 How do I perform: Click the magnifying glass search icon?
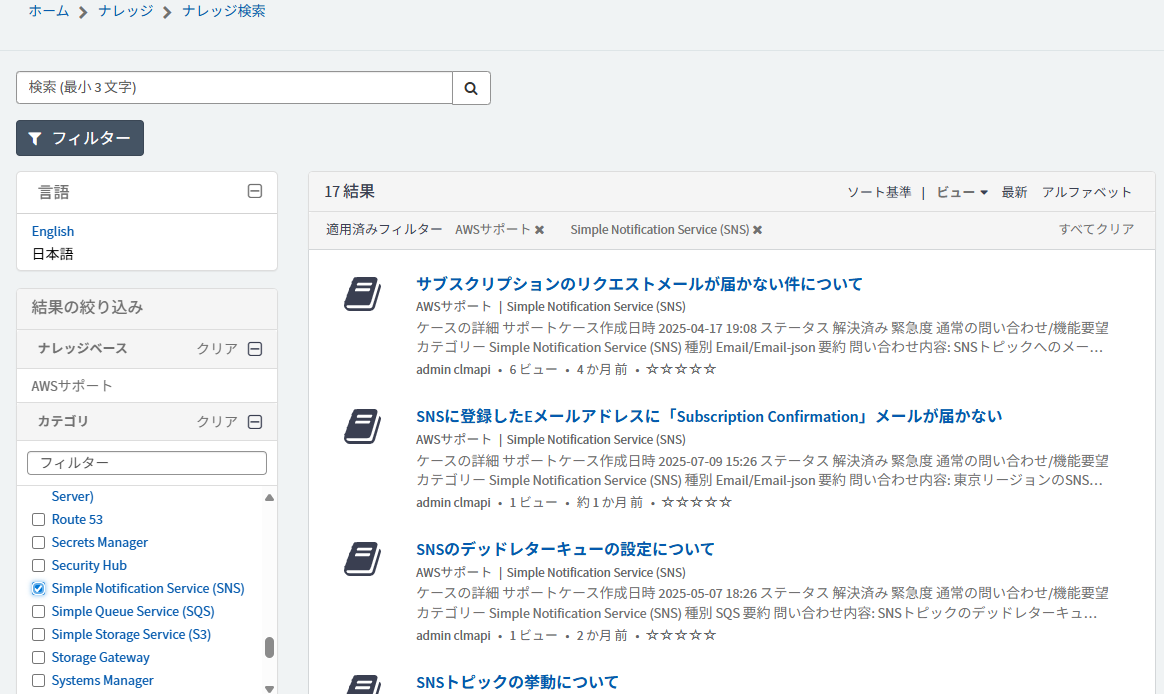(470, 88)
